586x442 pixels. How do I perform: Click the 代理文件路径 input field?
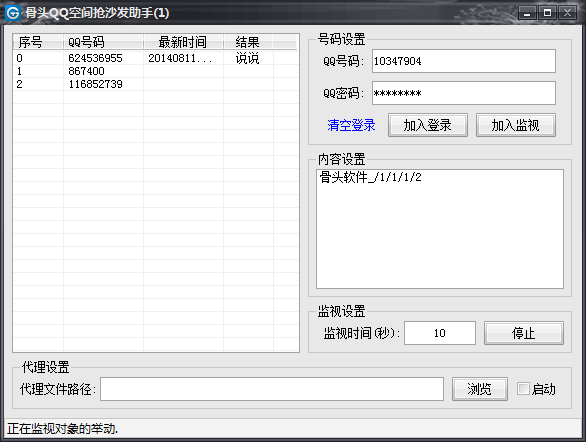point(272,389)
